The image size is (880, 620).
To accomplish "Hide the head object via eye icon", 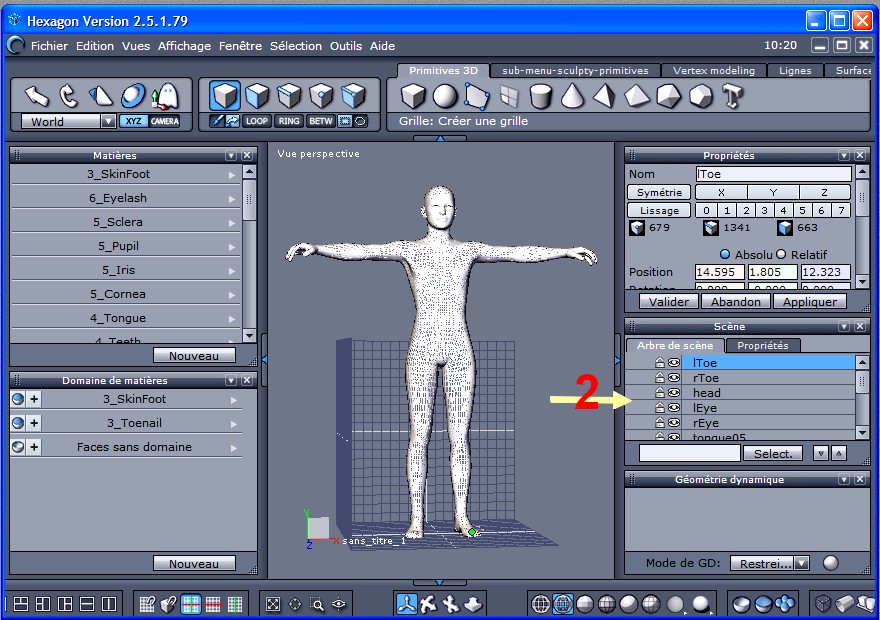I will click(674, 393).
